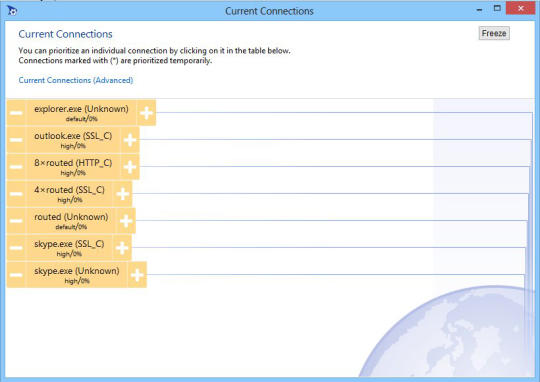This screenshot has width=540, height=382.
Task: Increase priority of 8×routed (HTTP_C)
Action: [130, 167]
